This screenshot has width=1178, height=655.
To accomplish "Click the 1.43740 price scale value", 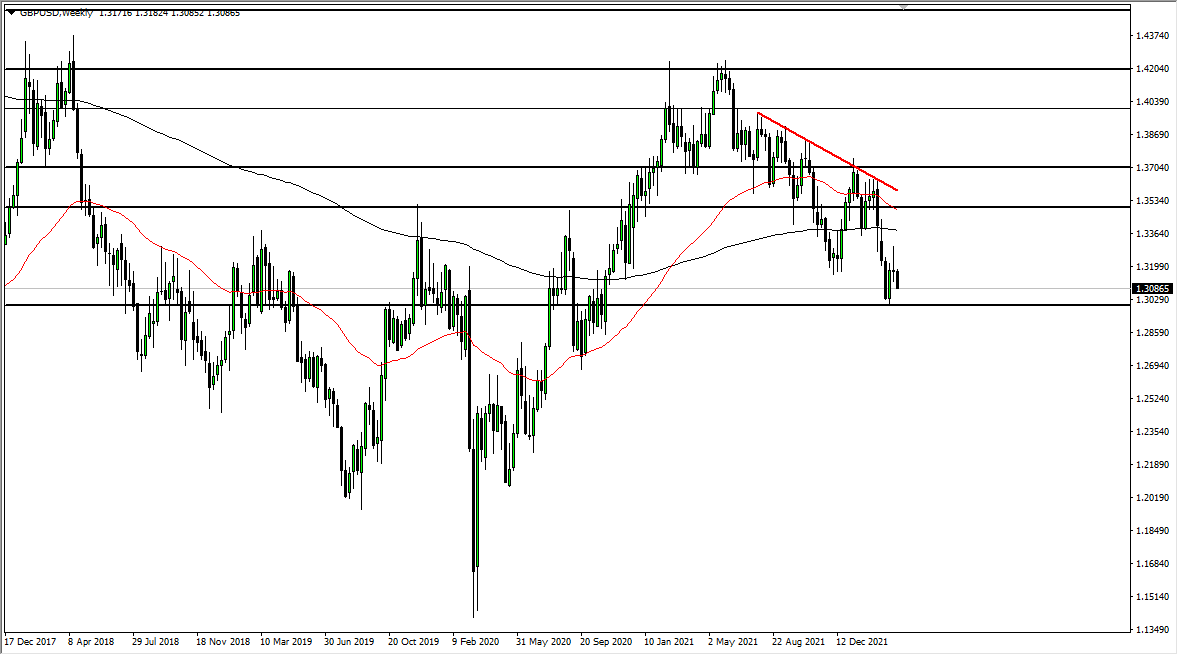I will click(1152, 33).
